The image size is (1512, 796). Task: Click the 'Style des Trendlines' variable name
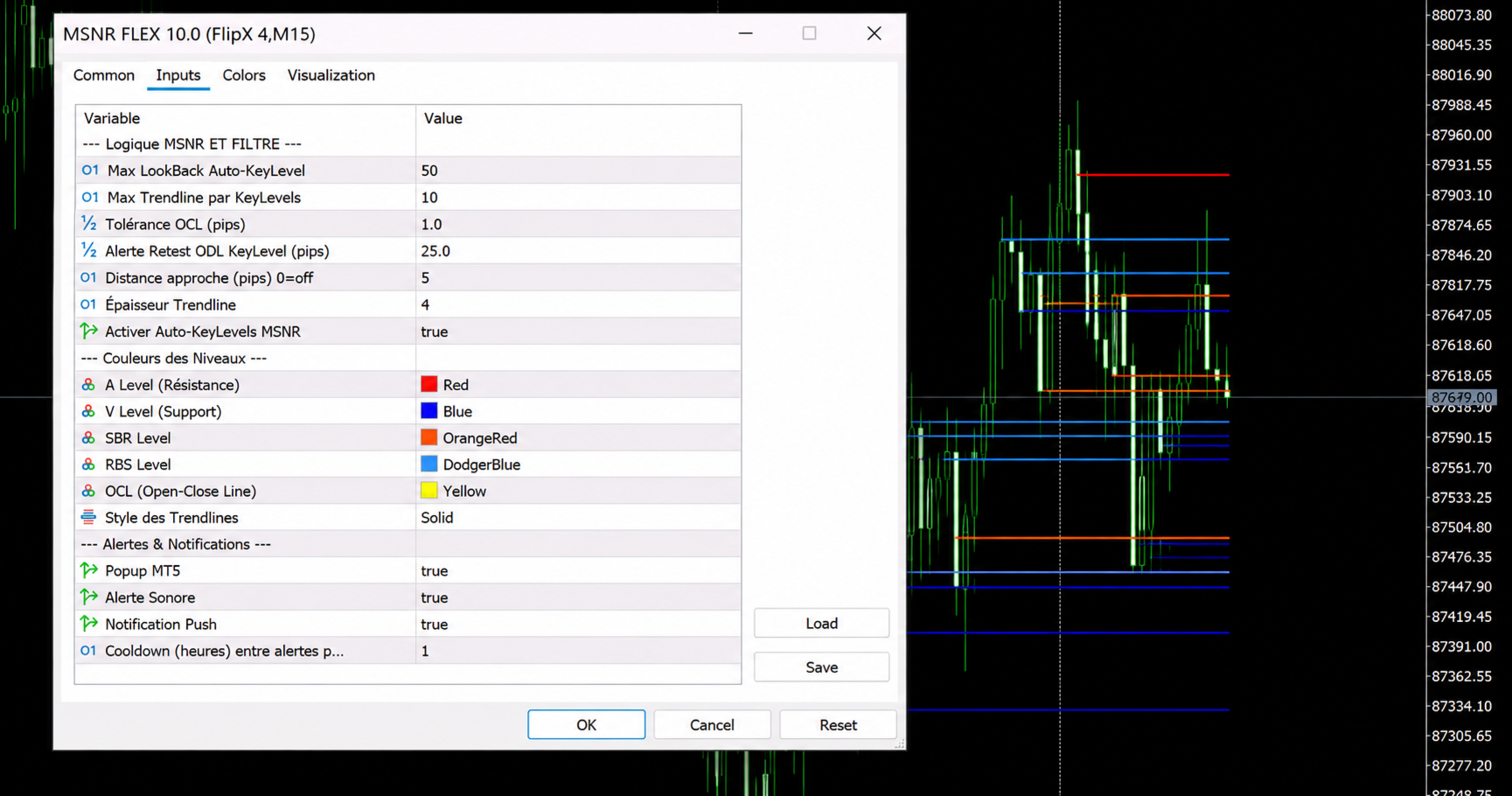point(171,518)
